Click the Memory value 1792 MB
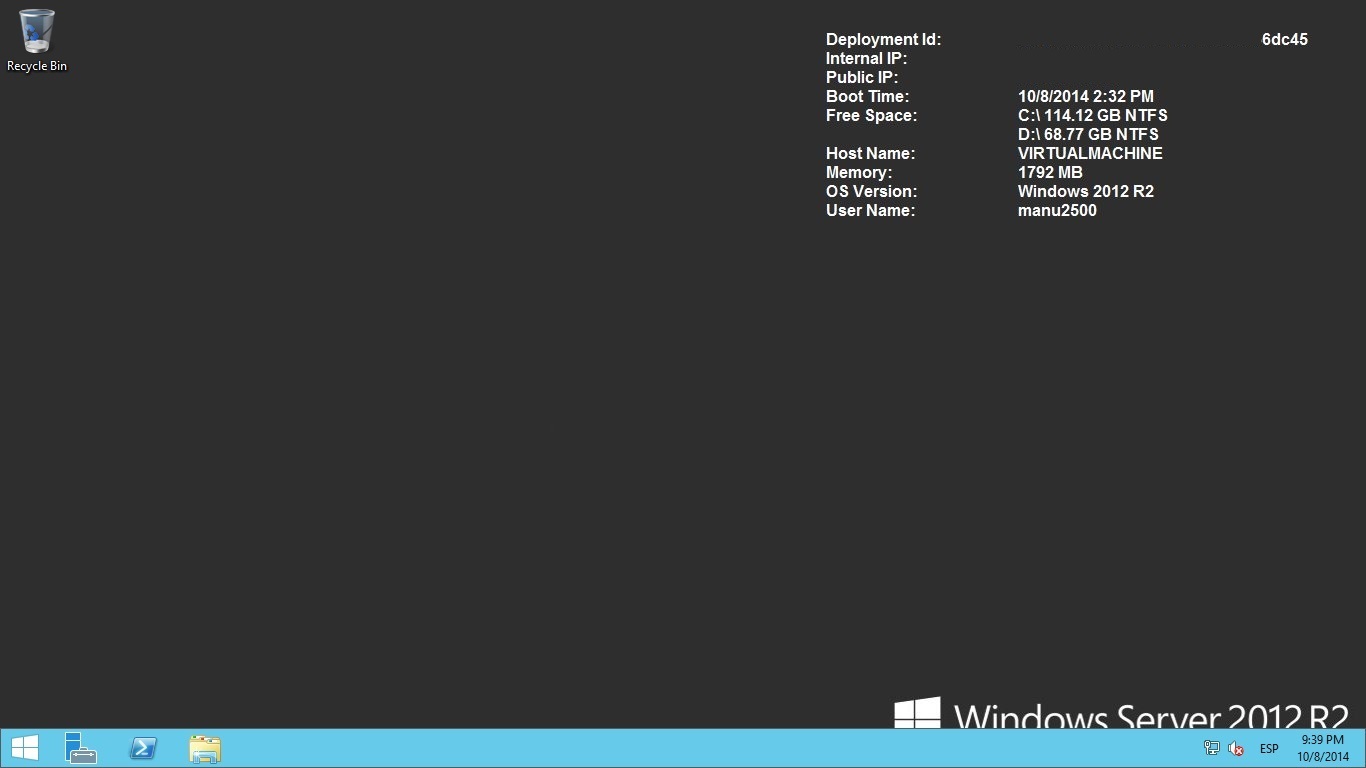The width and height of the screenshot is (1366, 768). (1050, 172)
